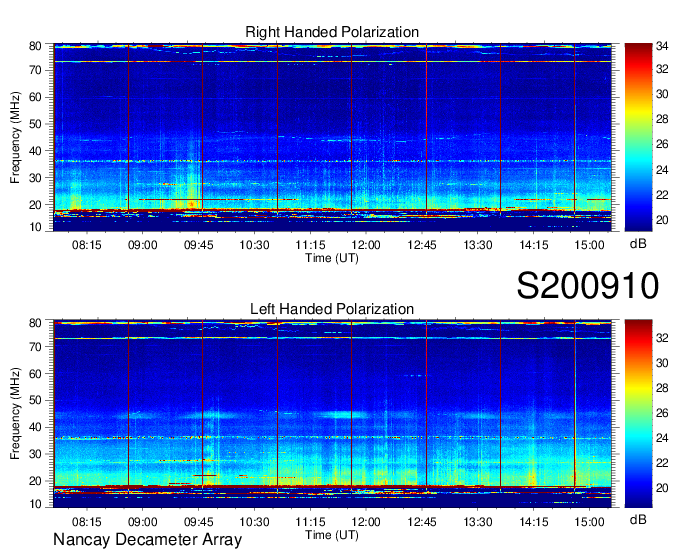Click the 15:00 tick label on lower plot

[589, 522]
